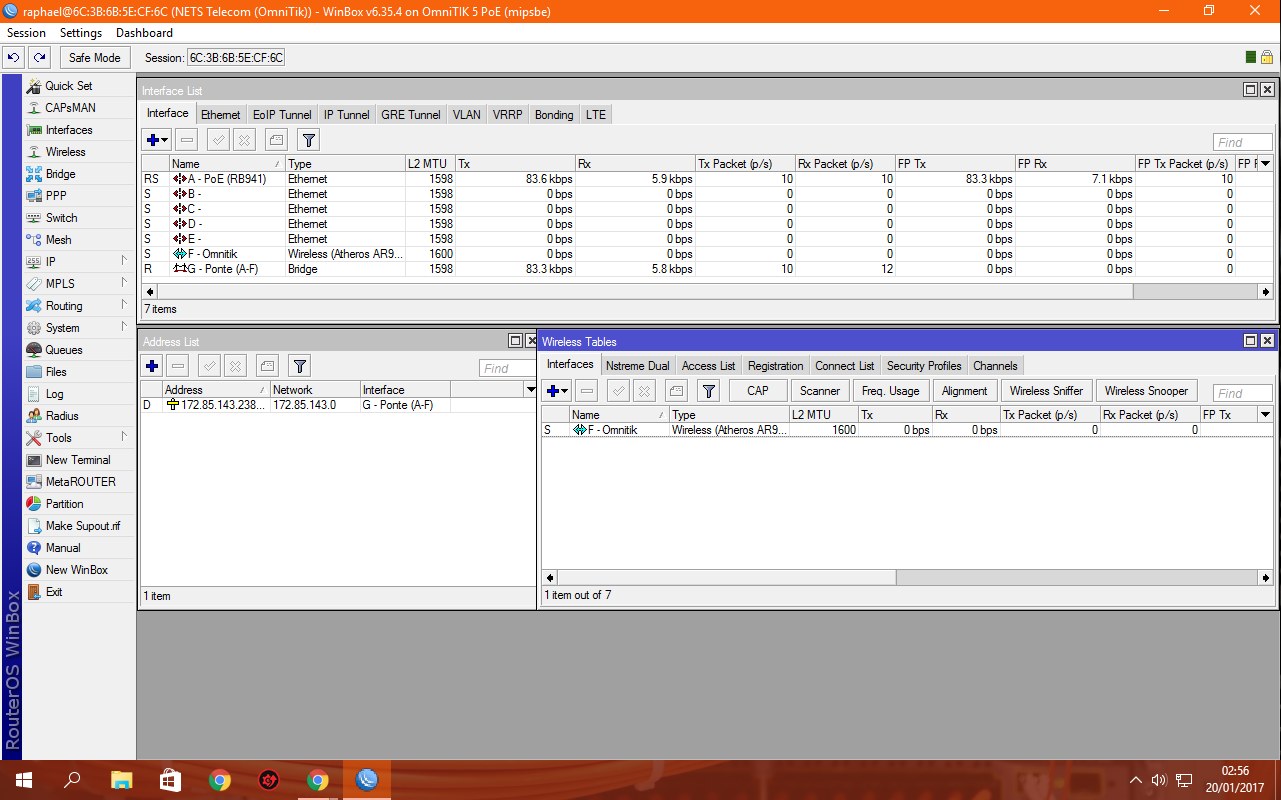Click the Freq. Usage button

coord(890,391)
